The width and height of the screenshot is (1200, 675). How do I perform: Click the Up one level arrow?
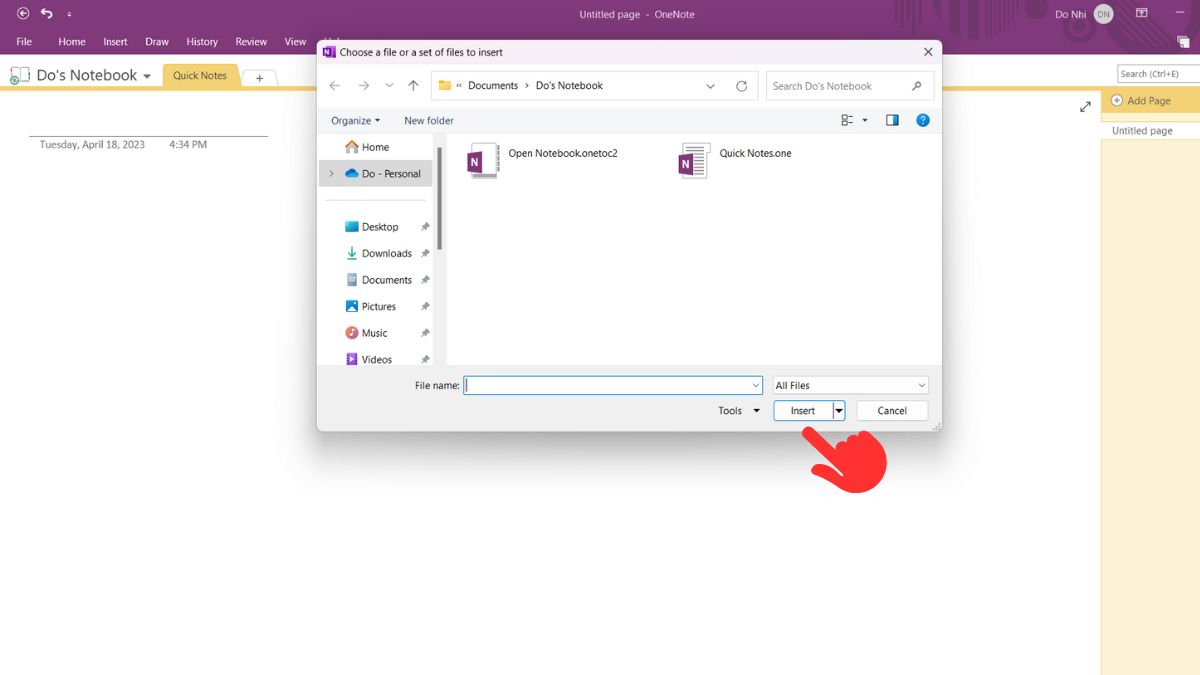click(x=413, y=86)
